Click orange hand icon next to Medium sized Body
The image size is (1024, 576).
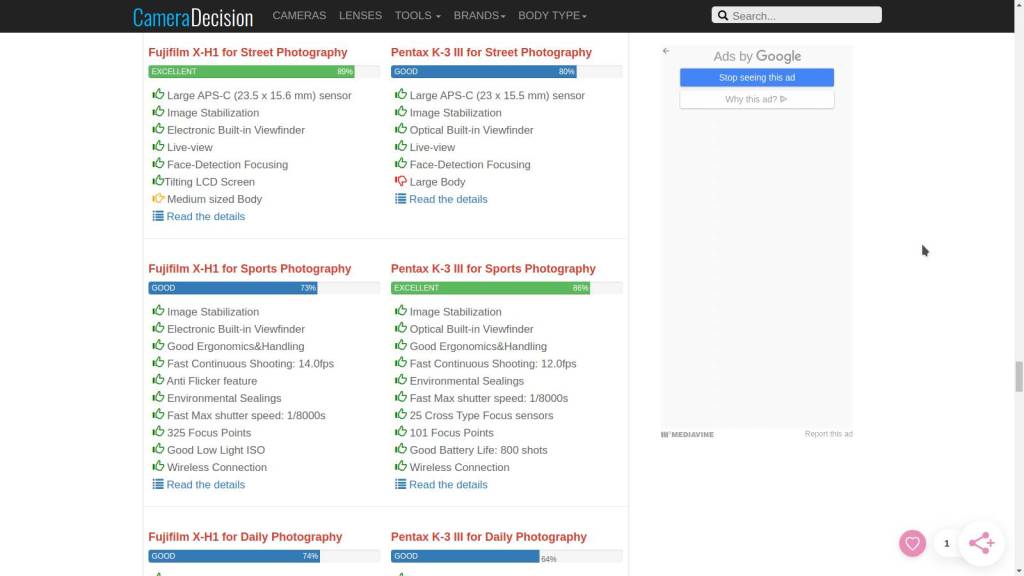coord(158,198)
